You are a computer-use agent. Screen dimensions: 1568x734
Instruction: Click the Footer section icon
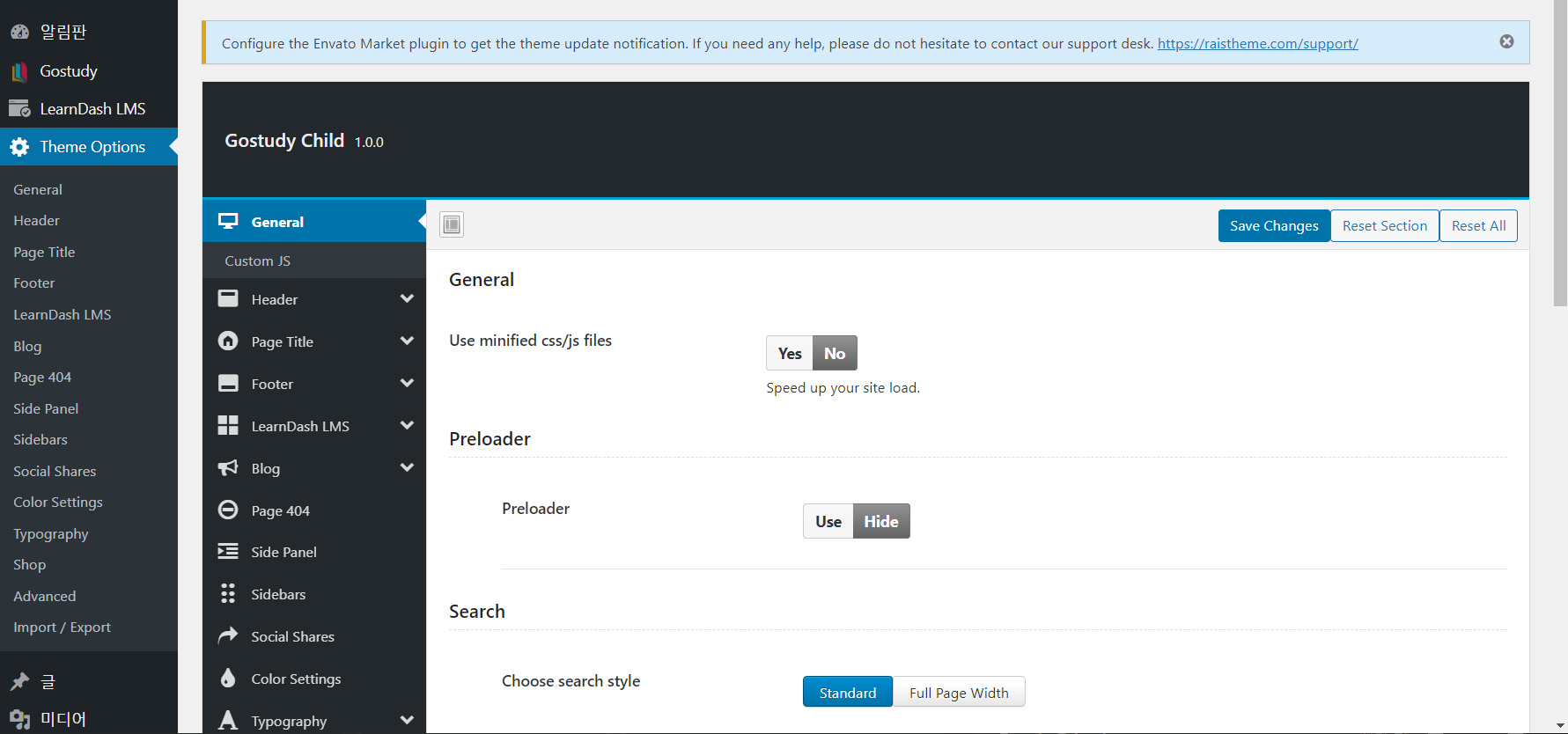point(228,384)
